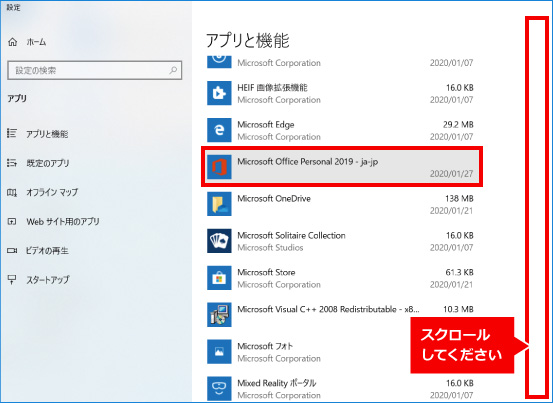
Task: Click Microsoft OneDrive app icon
Action: click(219, 204)
